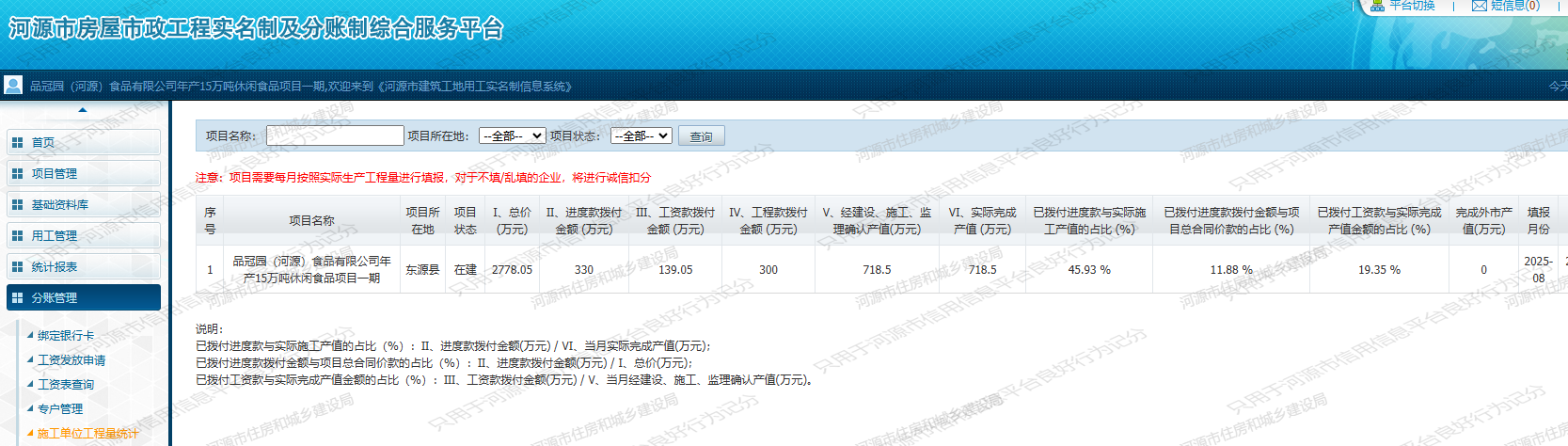Click the 2025-08 report month cell

coord(1538,269)
